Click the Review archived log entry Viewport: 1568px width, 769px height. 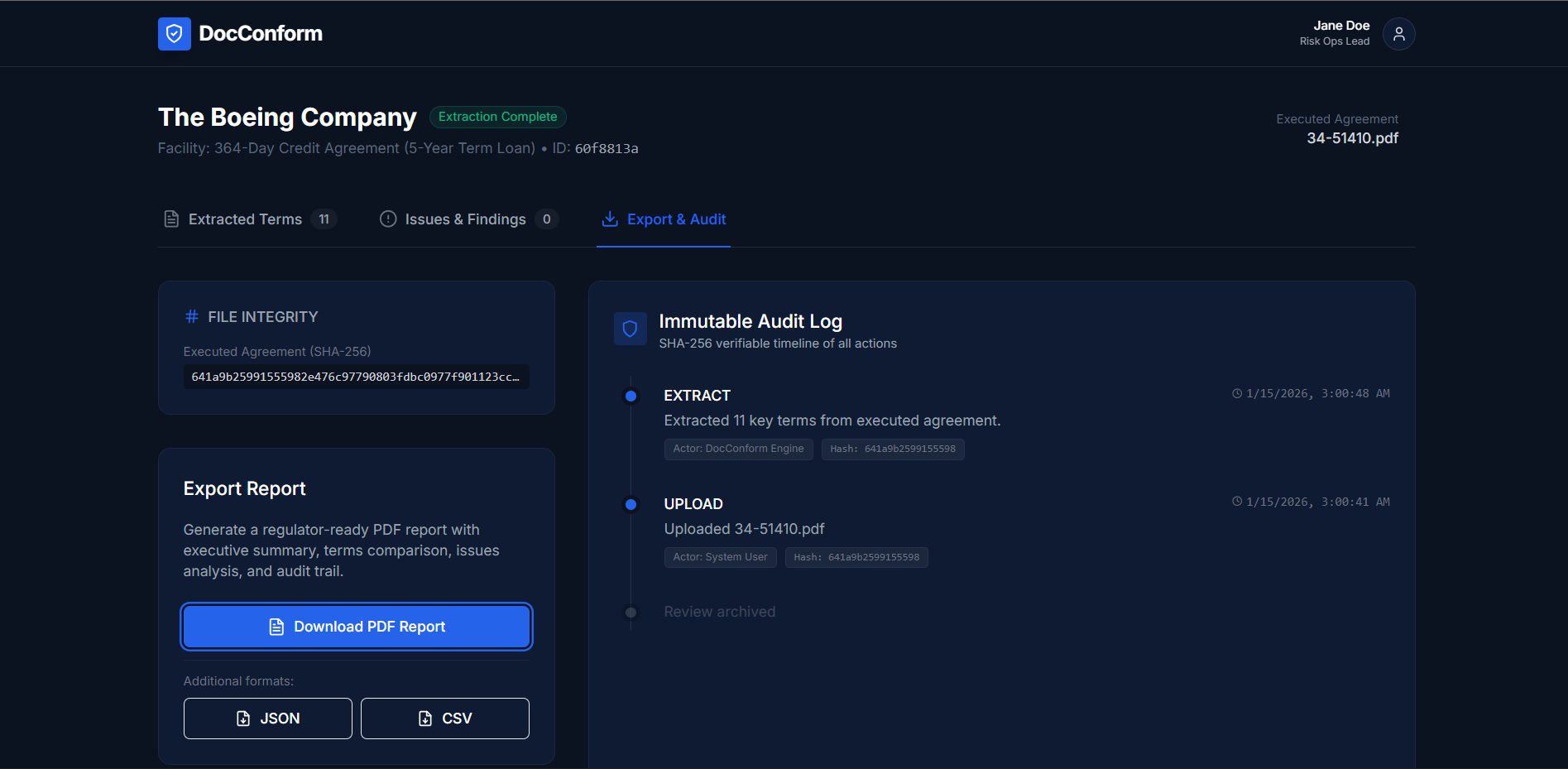click(x=720, y=612)
